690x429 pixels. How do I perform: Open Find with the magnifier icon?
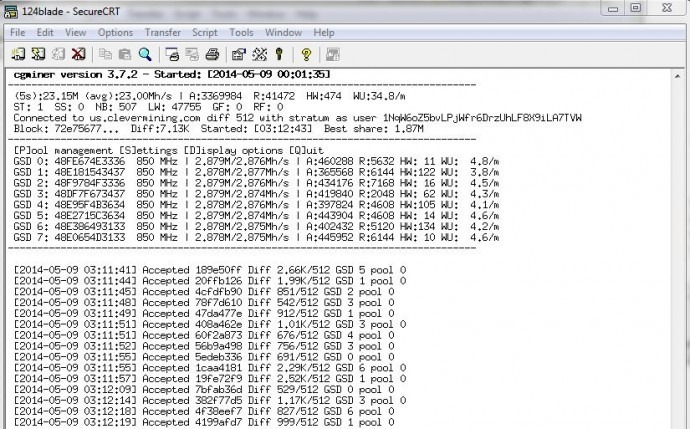(145, 54)
